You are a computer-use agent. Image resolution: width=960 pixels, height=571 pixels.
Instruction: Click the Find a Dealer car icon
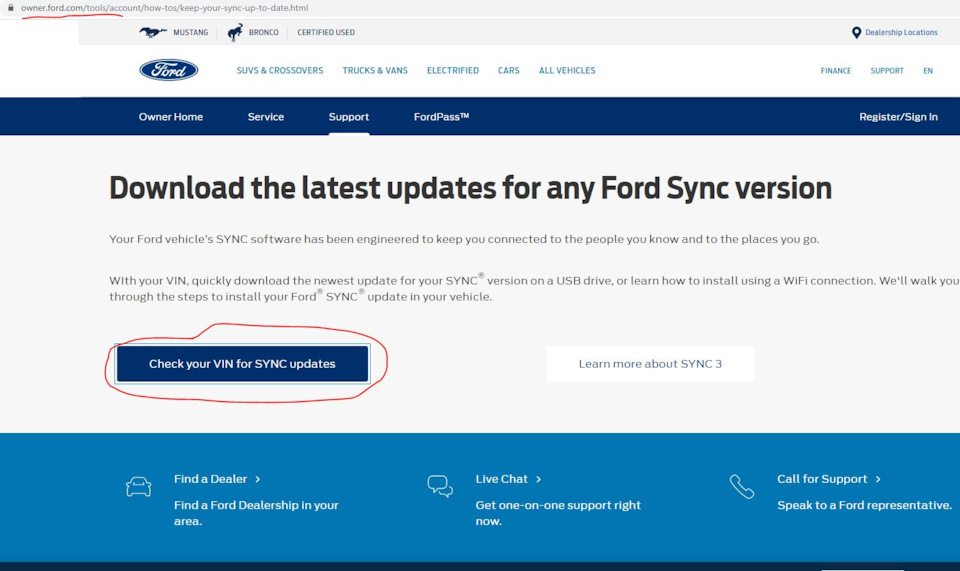[138, 487]
